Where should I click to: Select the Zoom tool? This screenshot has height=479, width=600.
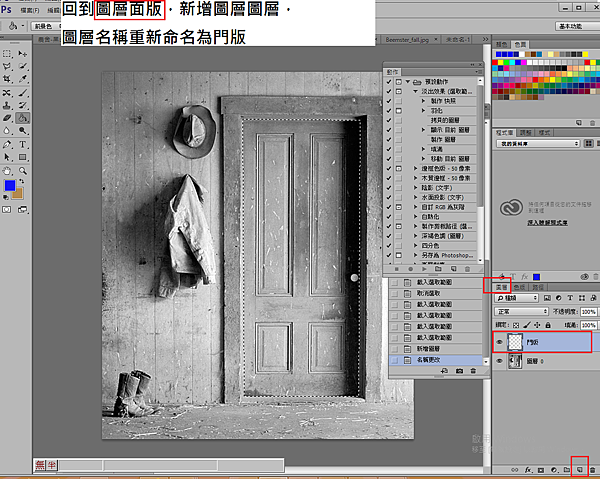23,171
